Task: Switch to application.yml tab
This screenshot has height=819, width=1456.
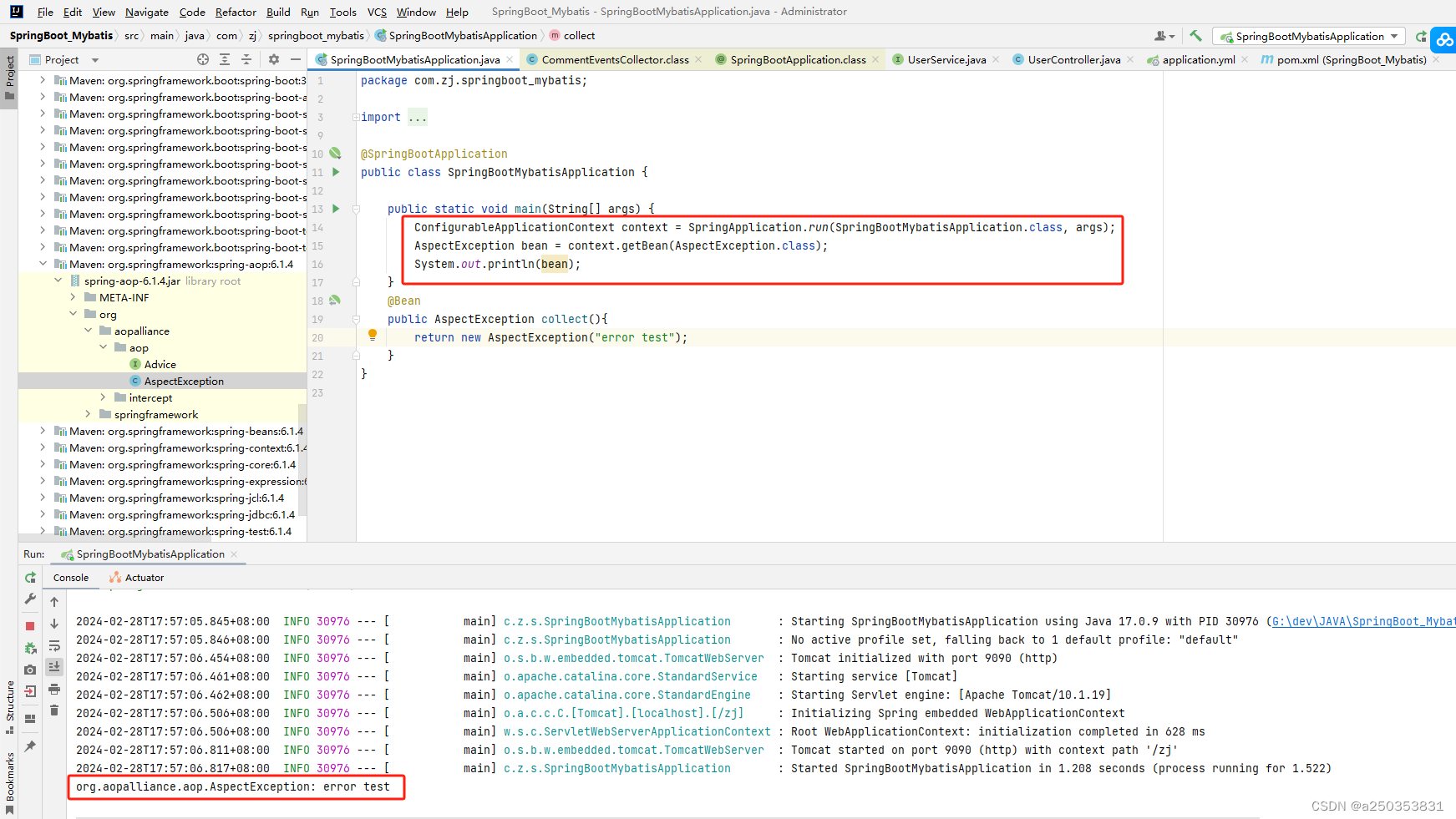Action: pyautogui.click(x=1198, y=59)
